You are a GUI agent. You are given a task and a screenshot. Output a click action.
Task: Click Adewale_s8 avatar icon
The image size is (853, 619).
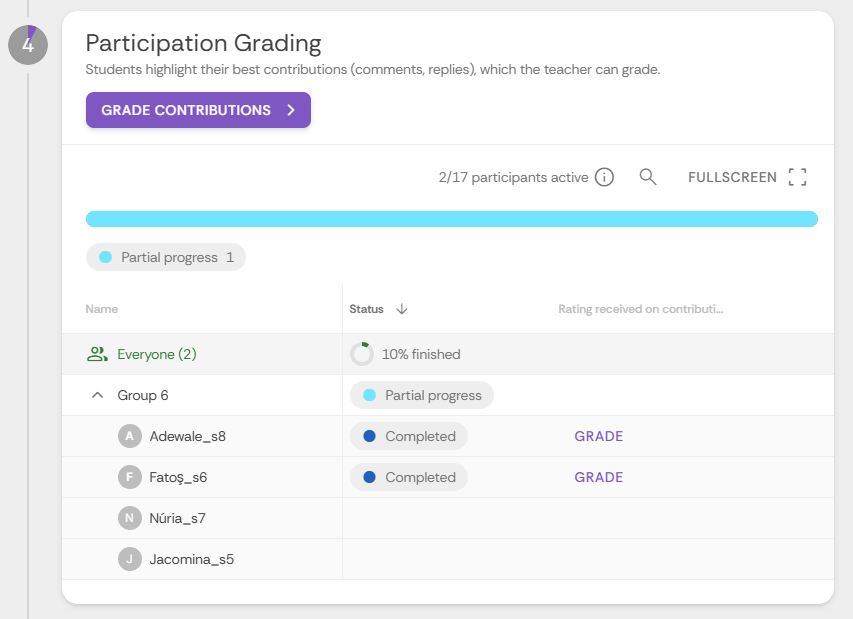click(x=129, y=436)
